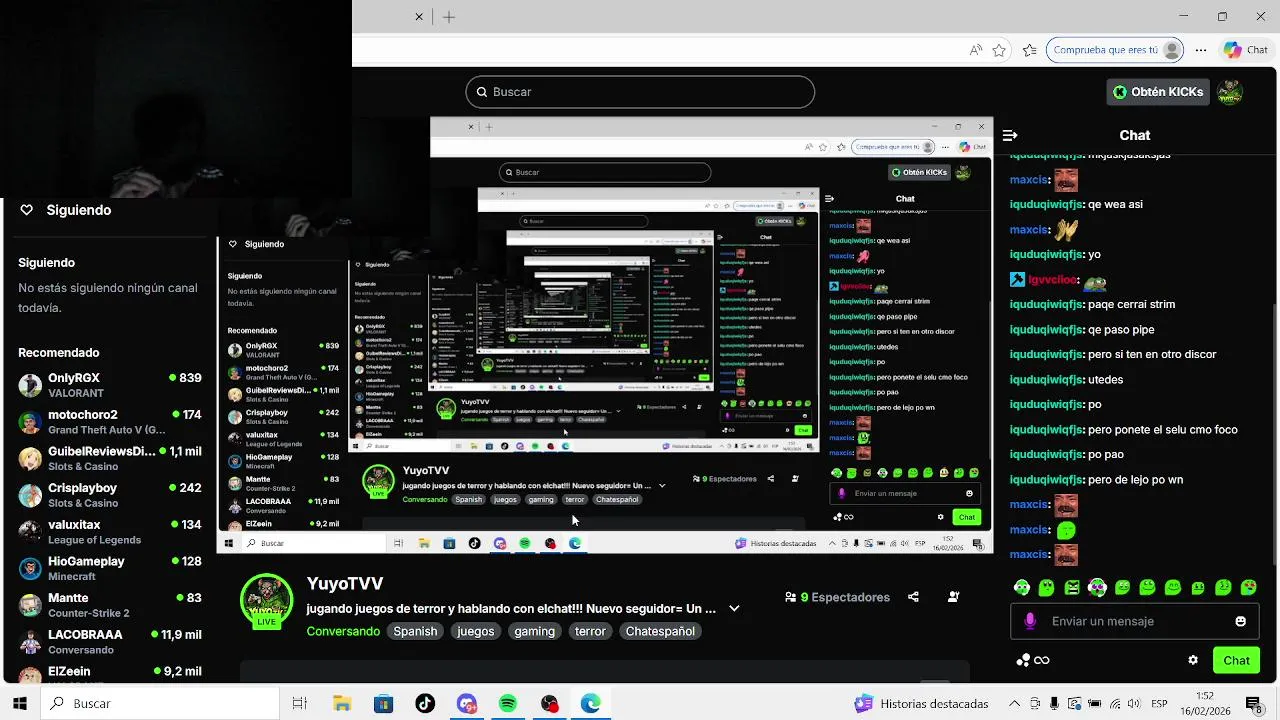Click Comprueba que eres tú profile button
The width and height of the screenshot is (1280, 720).
coord(1115,50)
